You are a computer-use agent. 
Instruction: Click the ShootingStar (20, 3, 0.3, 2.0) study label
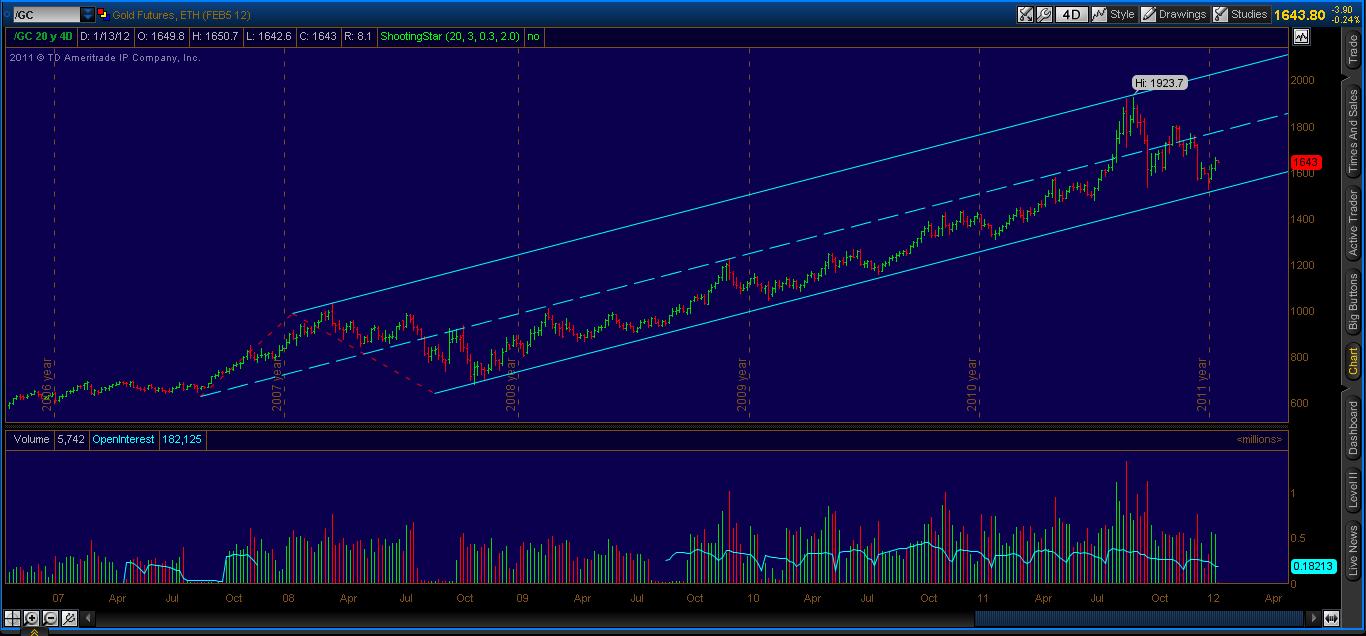(x=449, y=36)
